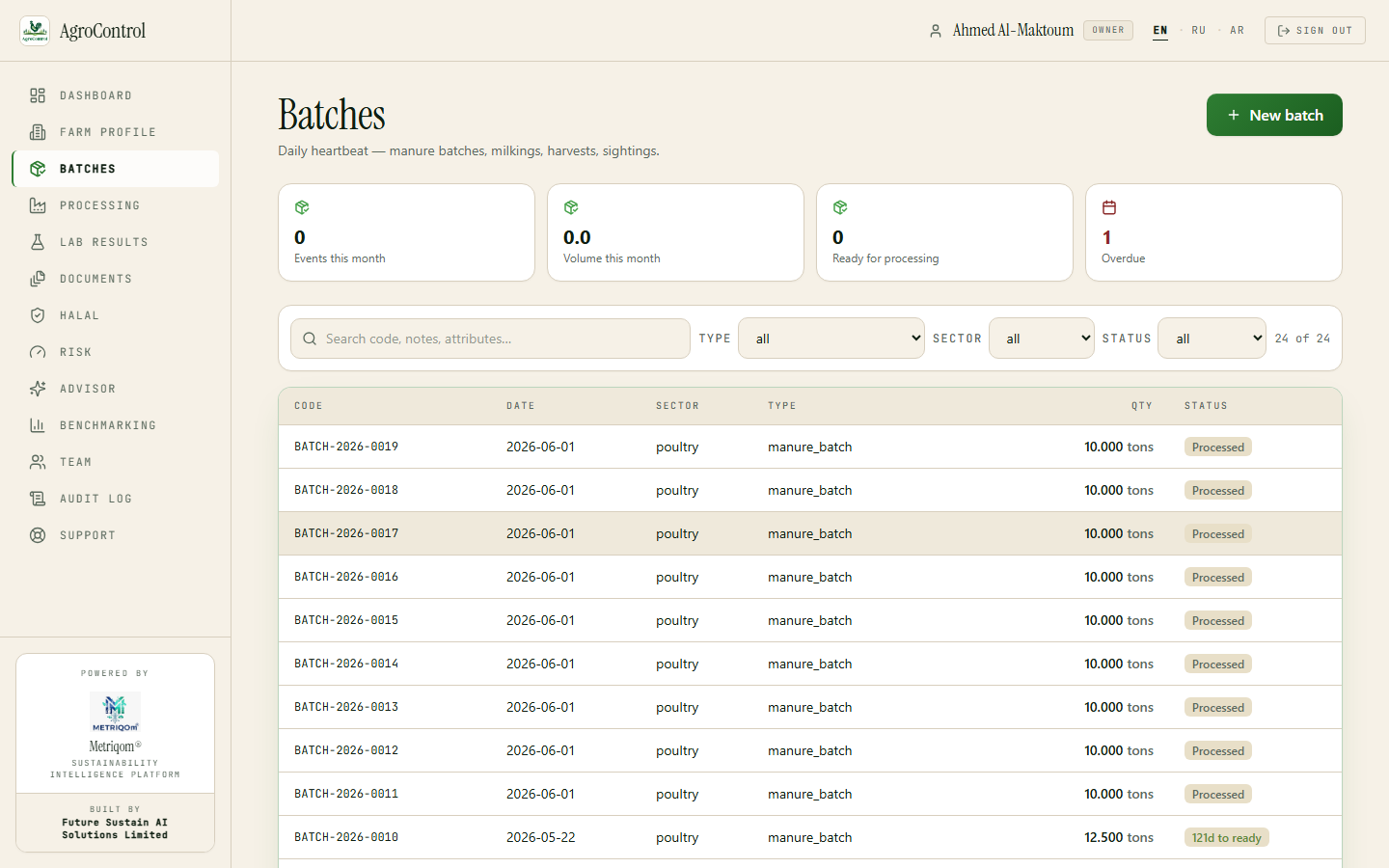Open the Type filter dropdown
Screen dimensions: 1389x868
[831, 339]
